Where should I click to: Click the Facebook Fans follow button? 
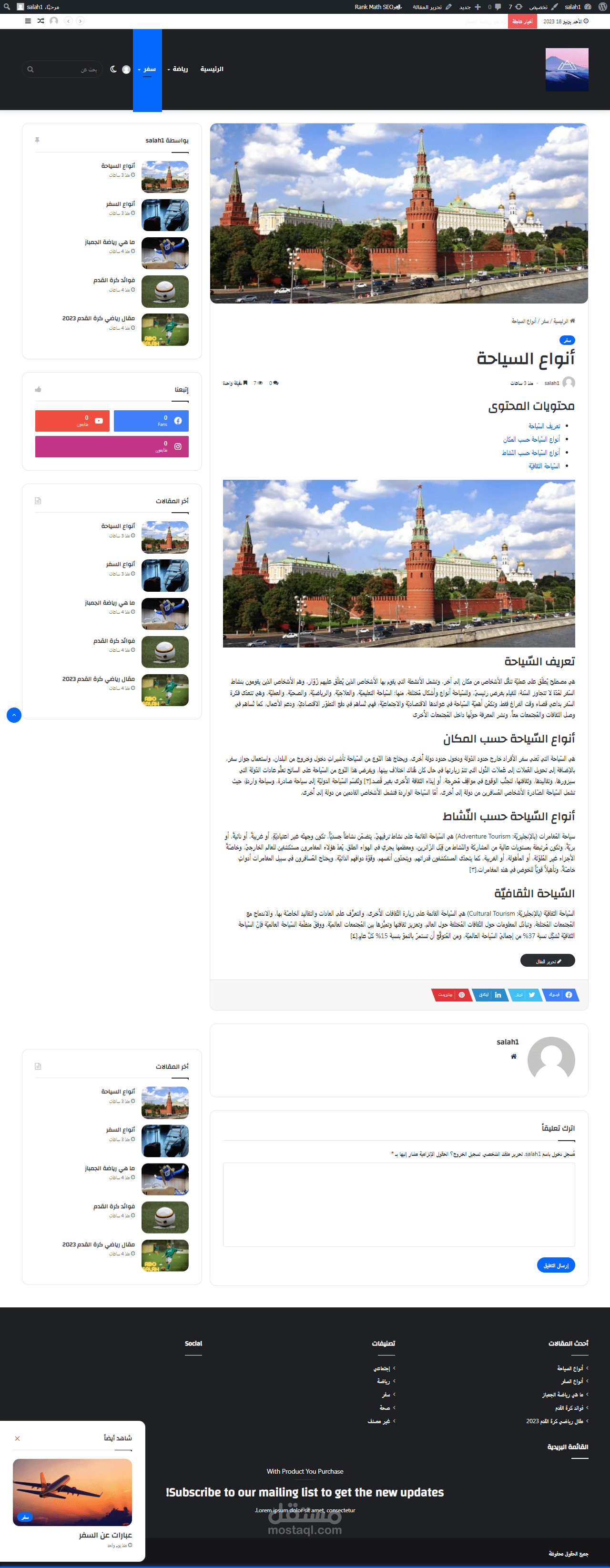click(151, 421)
